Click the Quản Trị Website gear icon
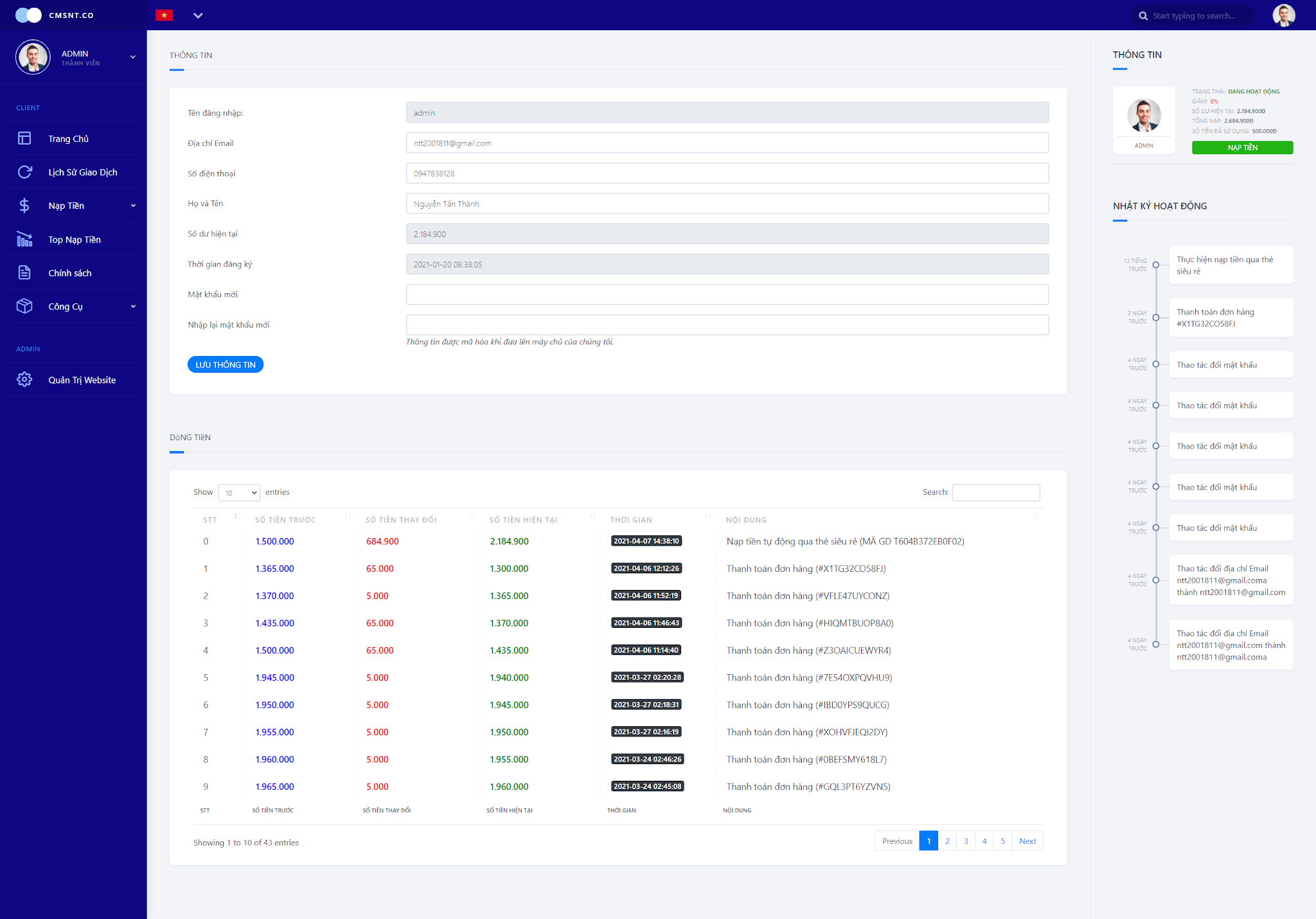The width and height of the screenshot is (1316, 919). point(24,380)
